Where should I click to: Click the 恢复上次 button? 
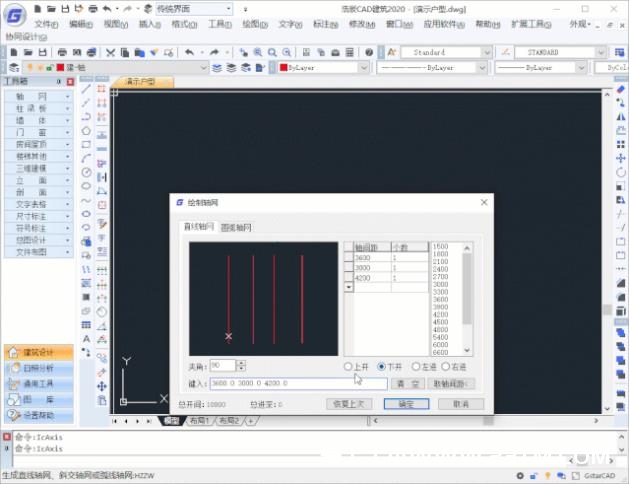(x=349, y=404)
